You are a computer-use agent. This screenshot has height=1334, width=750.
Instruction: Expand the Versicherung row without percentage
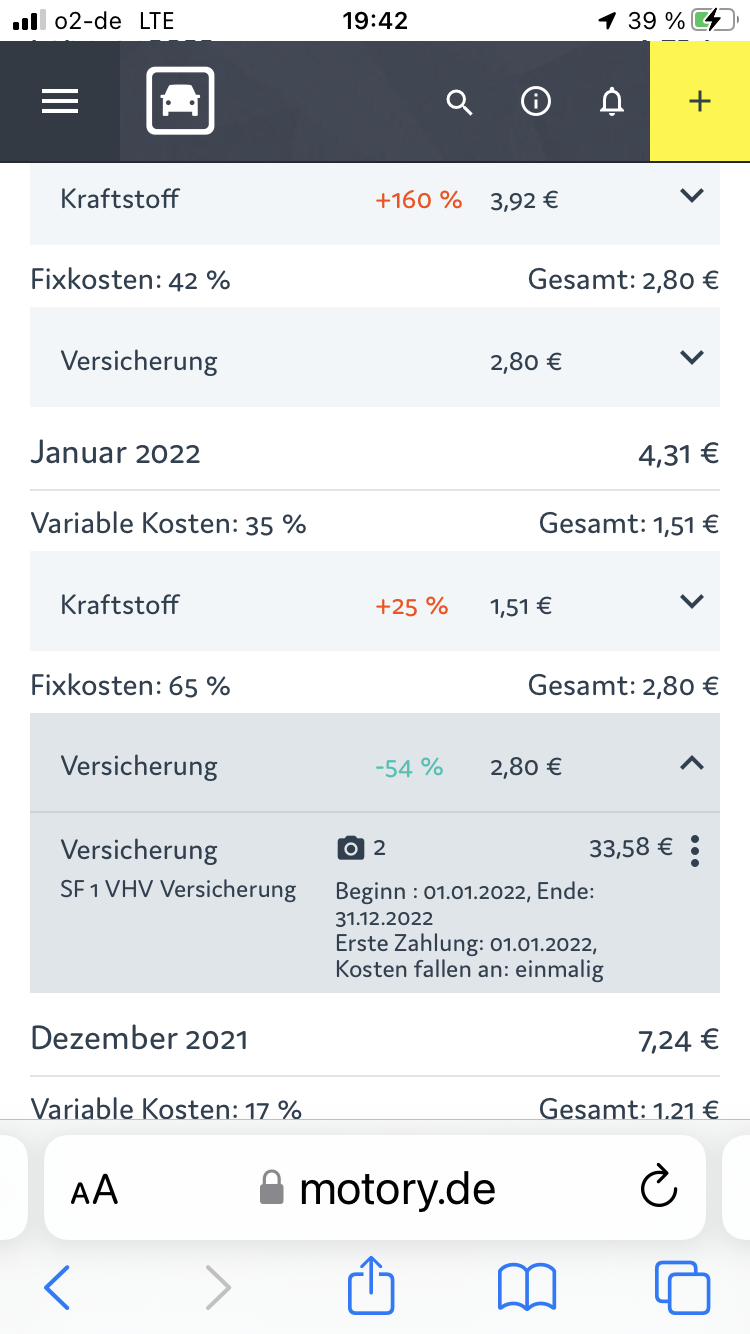(692, 358)
